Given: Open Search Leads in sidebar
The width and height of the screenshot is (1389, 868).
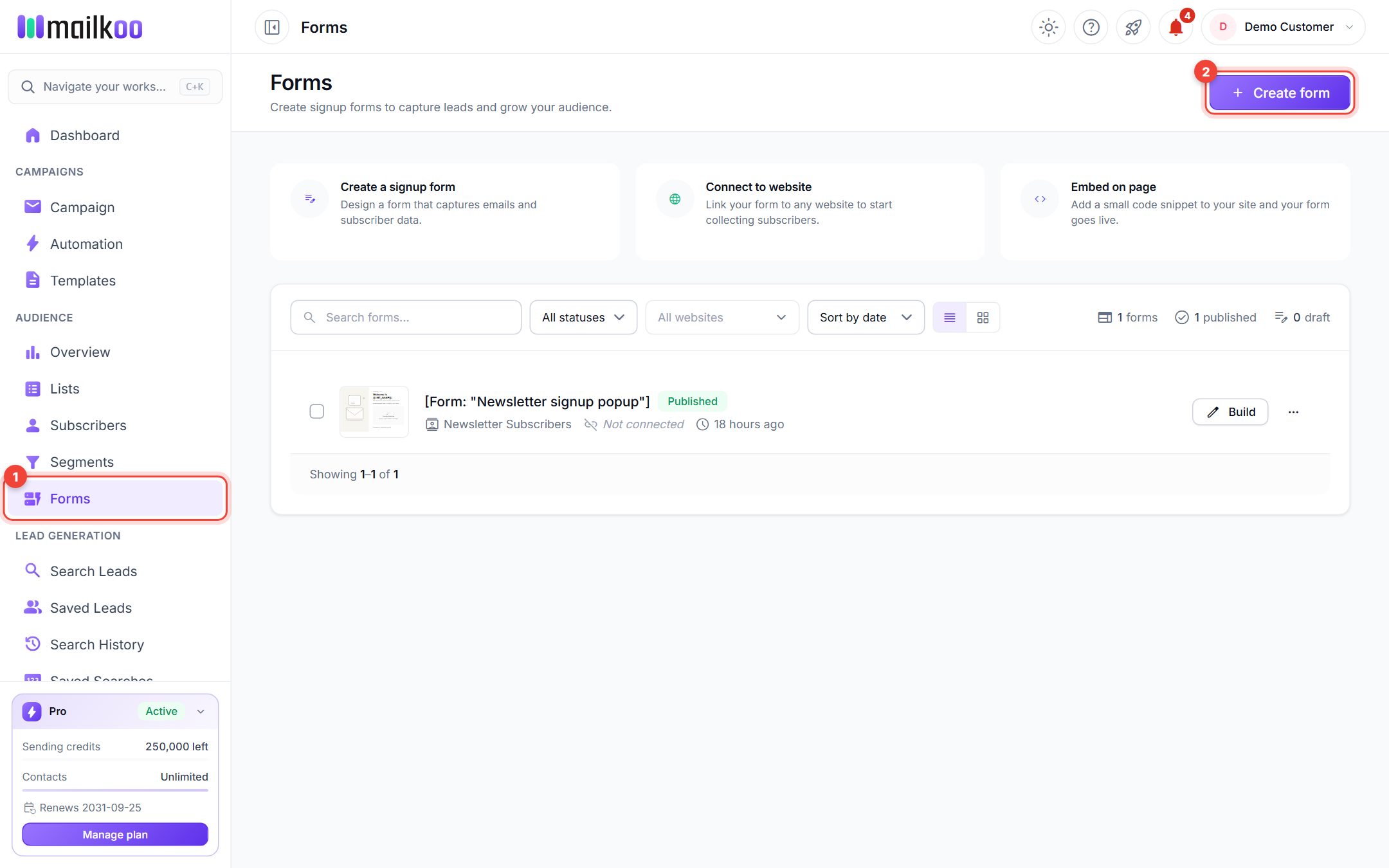Looking at the screenshot, I should (115, 571).
